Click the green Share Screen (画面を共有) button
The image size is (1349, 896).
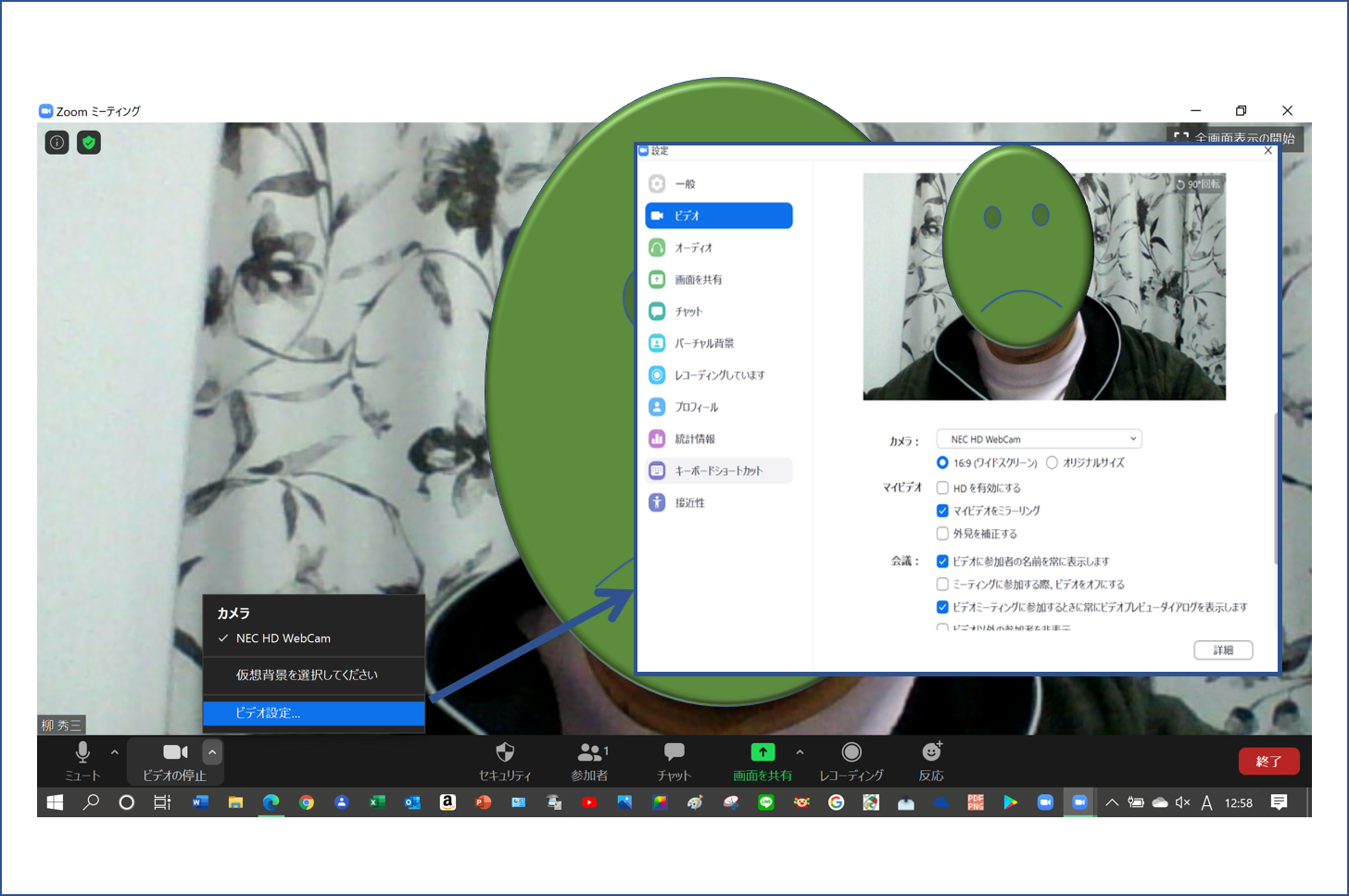(763, 761)
